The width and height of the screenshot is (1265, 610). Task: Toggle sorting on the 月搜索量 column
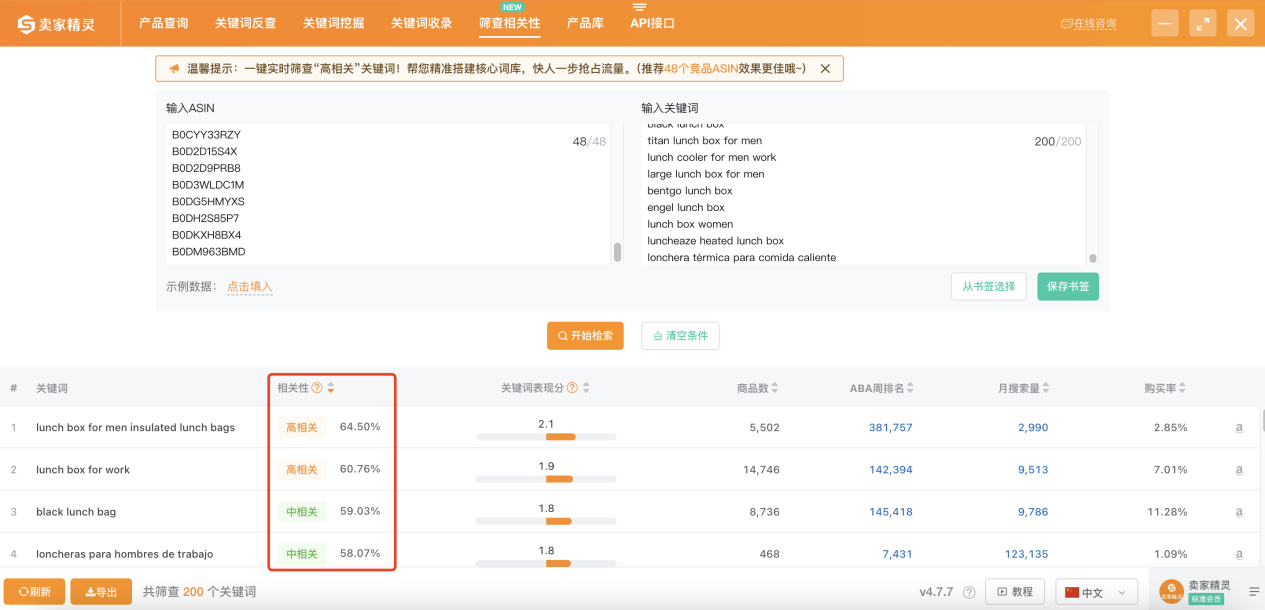coord(1046,387)
